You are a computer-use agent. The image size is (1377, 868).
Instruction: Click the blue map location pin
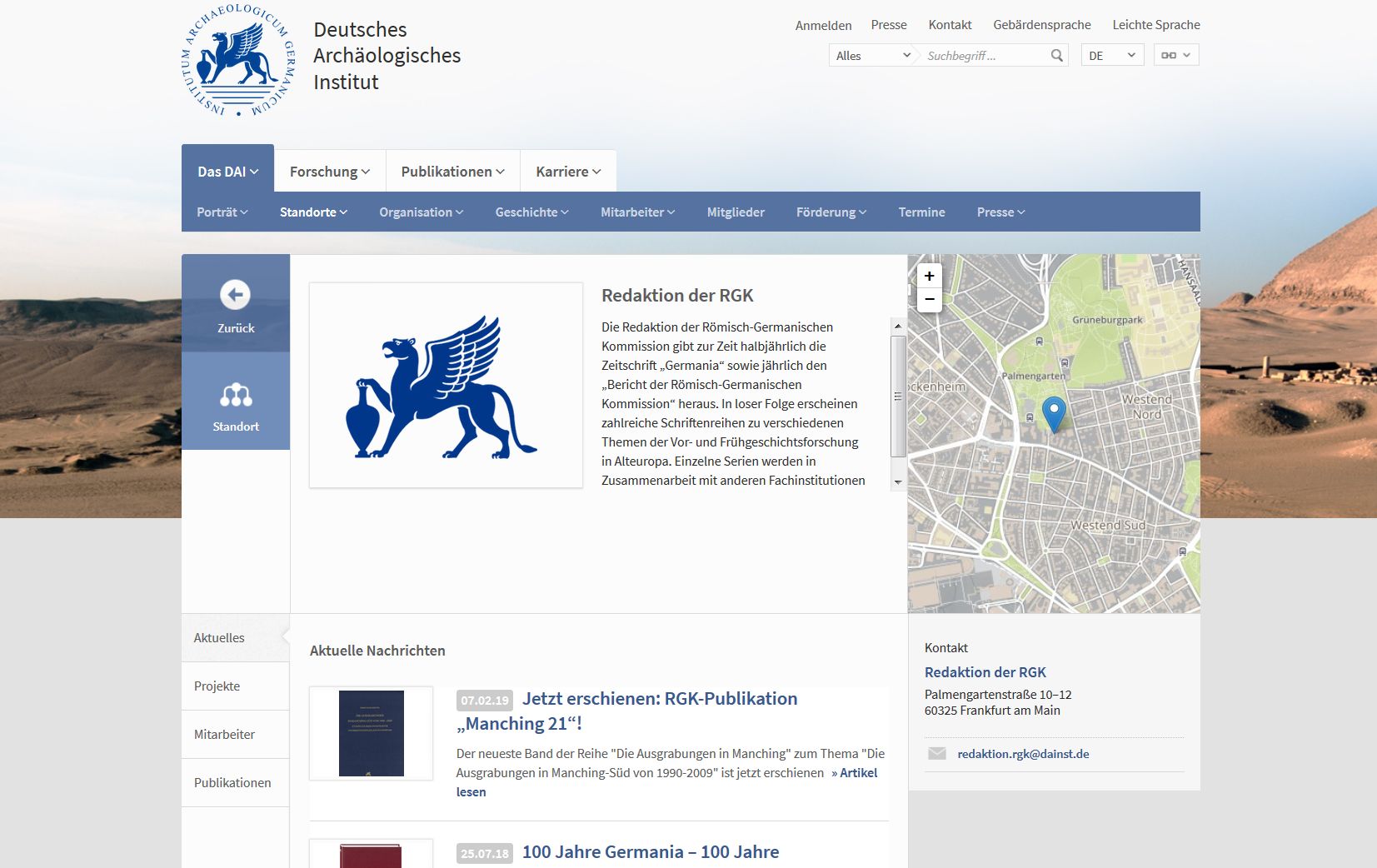(x=1054, y=414)
